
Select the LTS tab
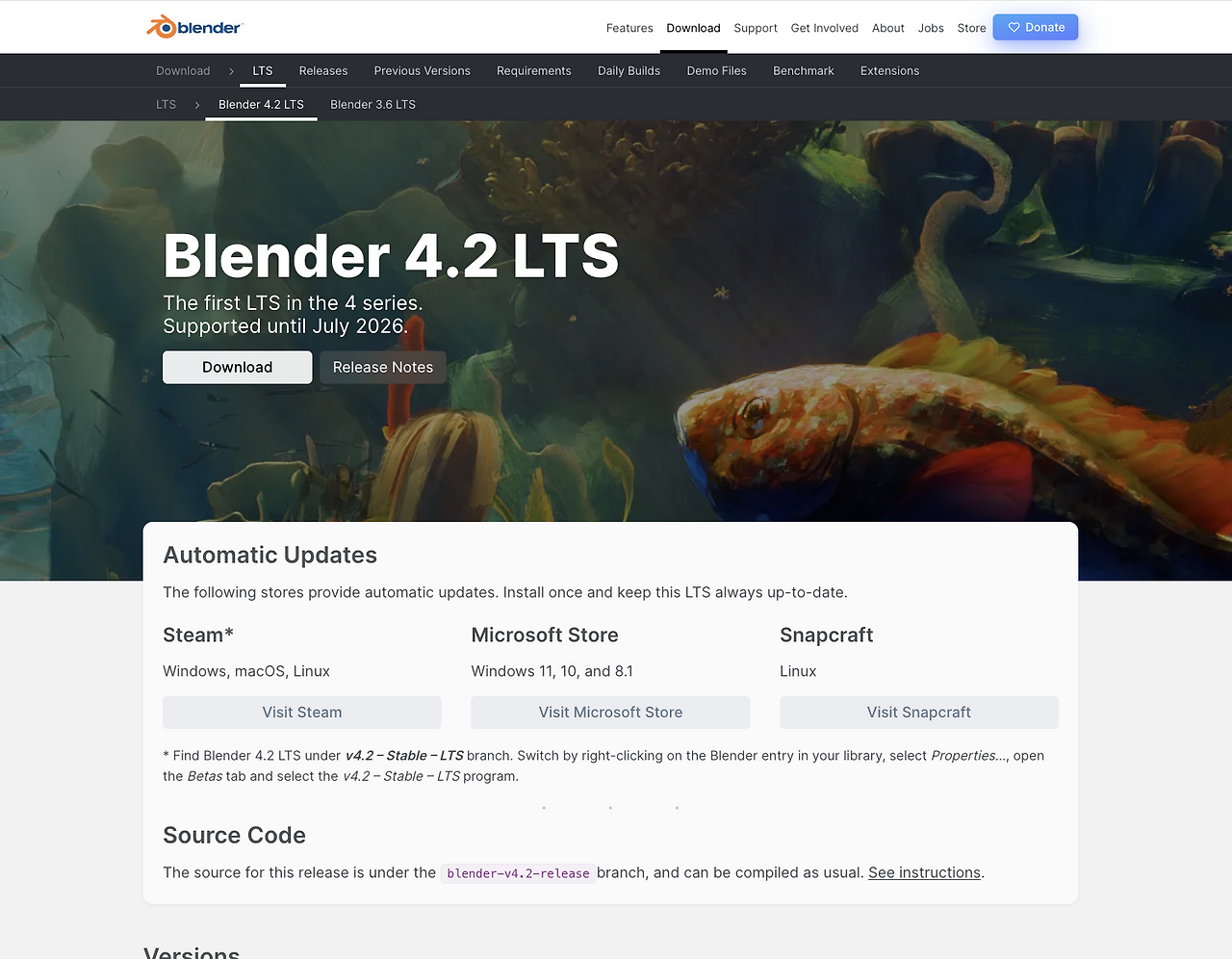point(263,70)
